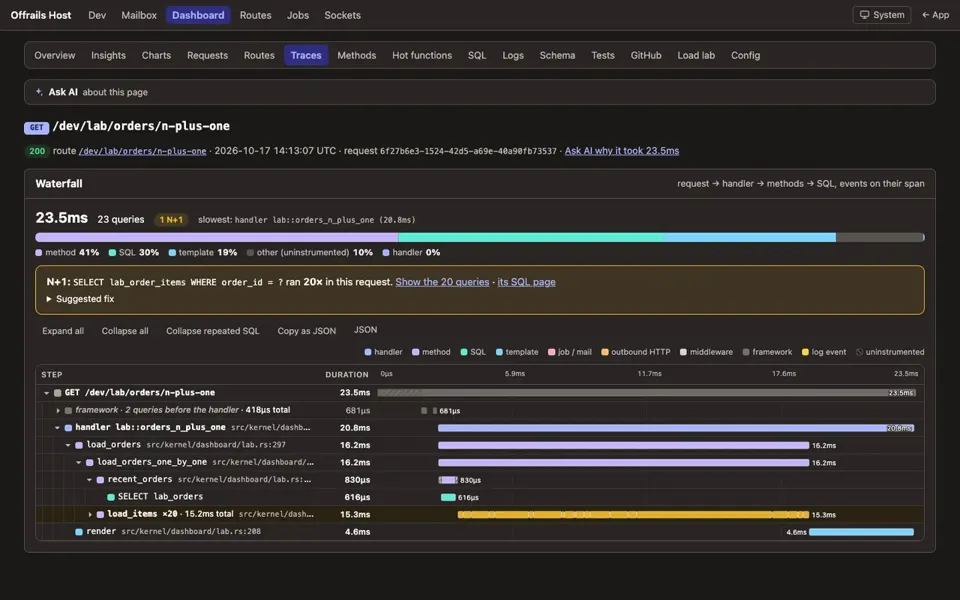Click Copy as JSON
The image size is (960, 600).
click(x=306, y=331)
